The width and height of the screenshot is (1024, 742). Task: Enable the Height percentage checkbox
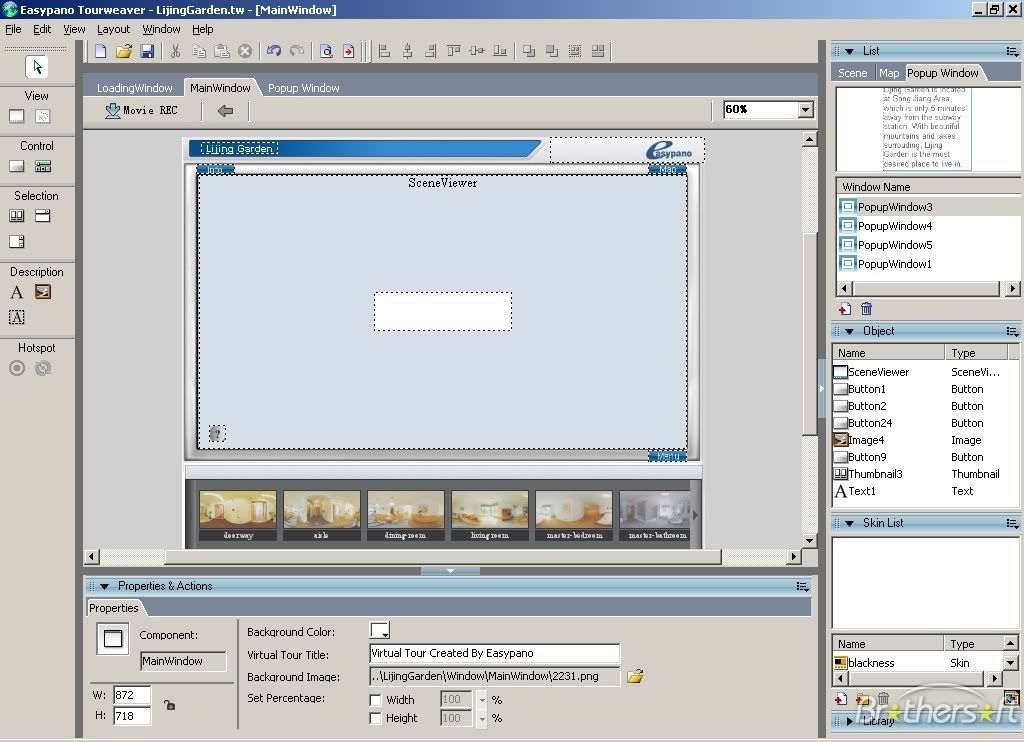click(377, 718)
